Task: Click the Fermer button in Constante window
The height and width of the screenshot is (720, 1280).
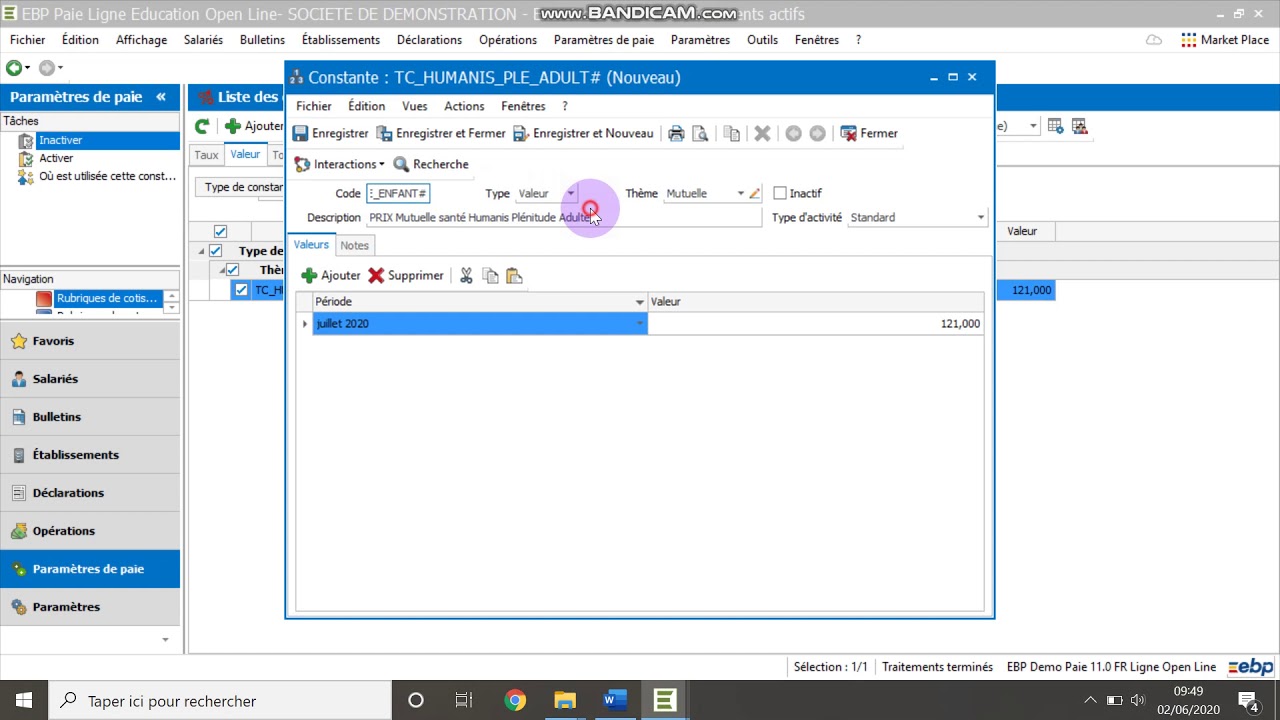Action: pos(869,133)
